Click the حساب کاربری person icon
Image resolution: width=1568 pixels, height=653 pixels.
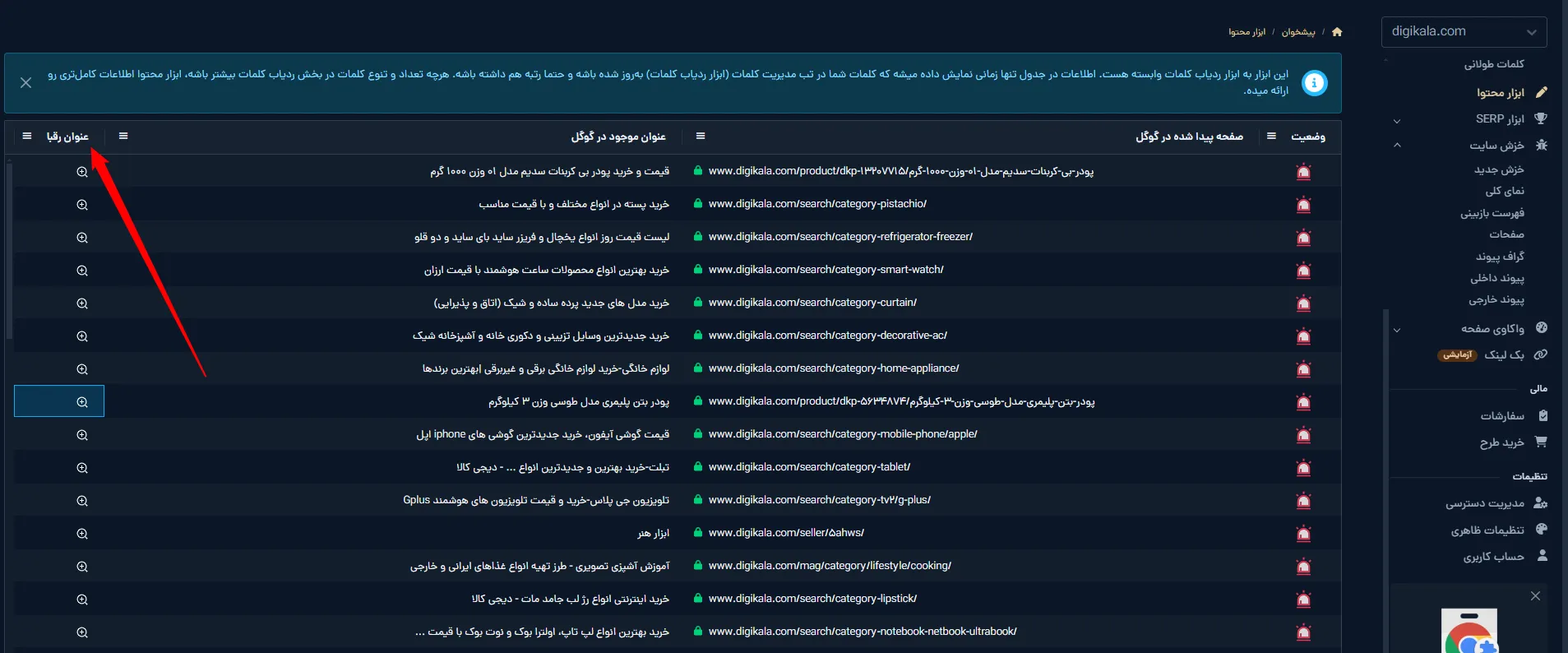(x=1543, y=555)
